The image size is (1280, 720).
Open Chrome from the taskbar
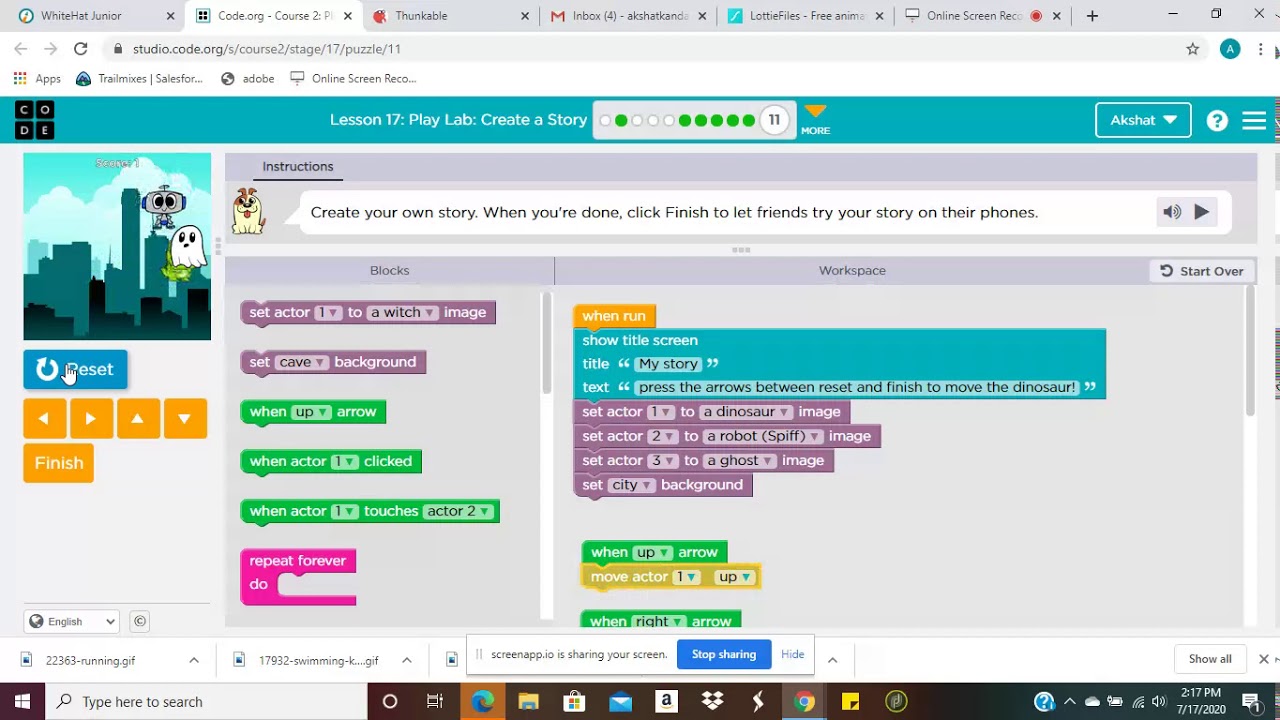pos(804,702)
